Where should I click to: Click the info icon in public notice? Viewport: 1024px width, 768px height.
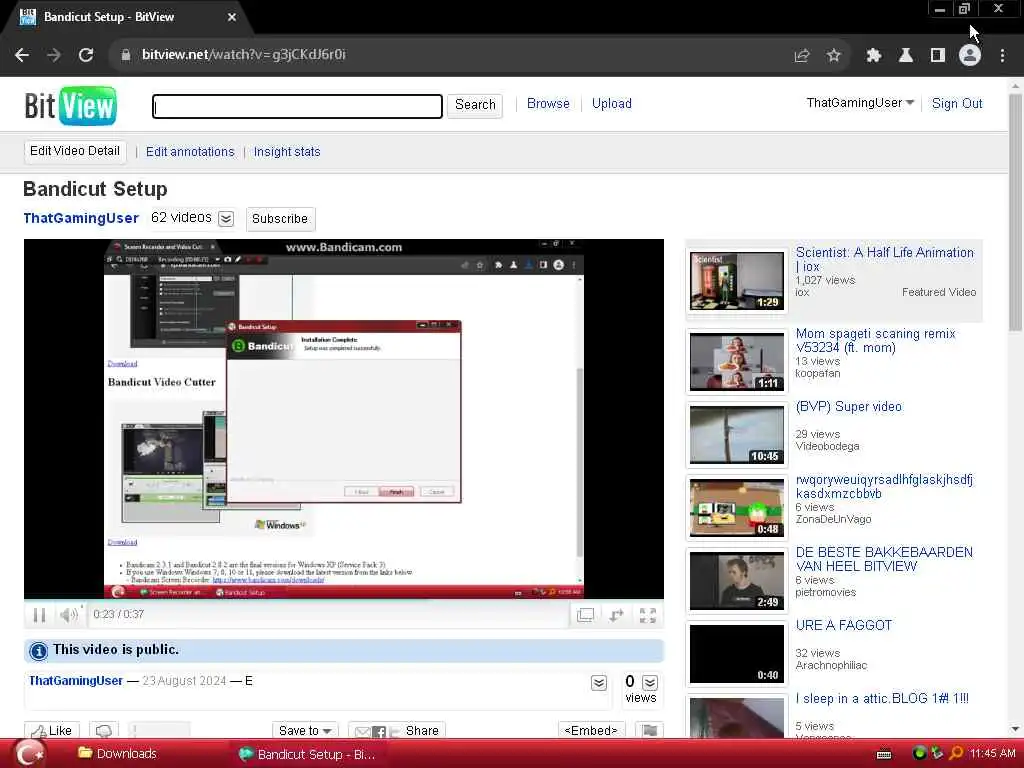pos(39,650)
